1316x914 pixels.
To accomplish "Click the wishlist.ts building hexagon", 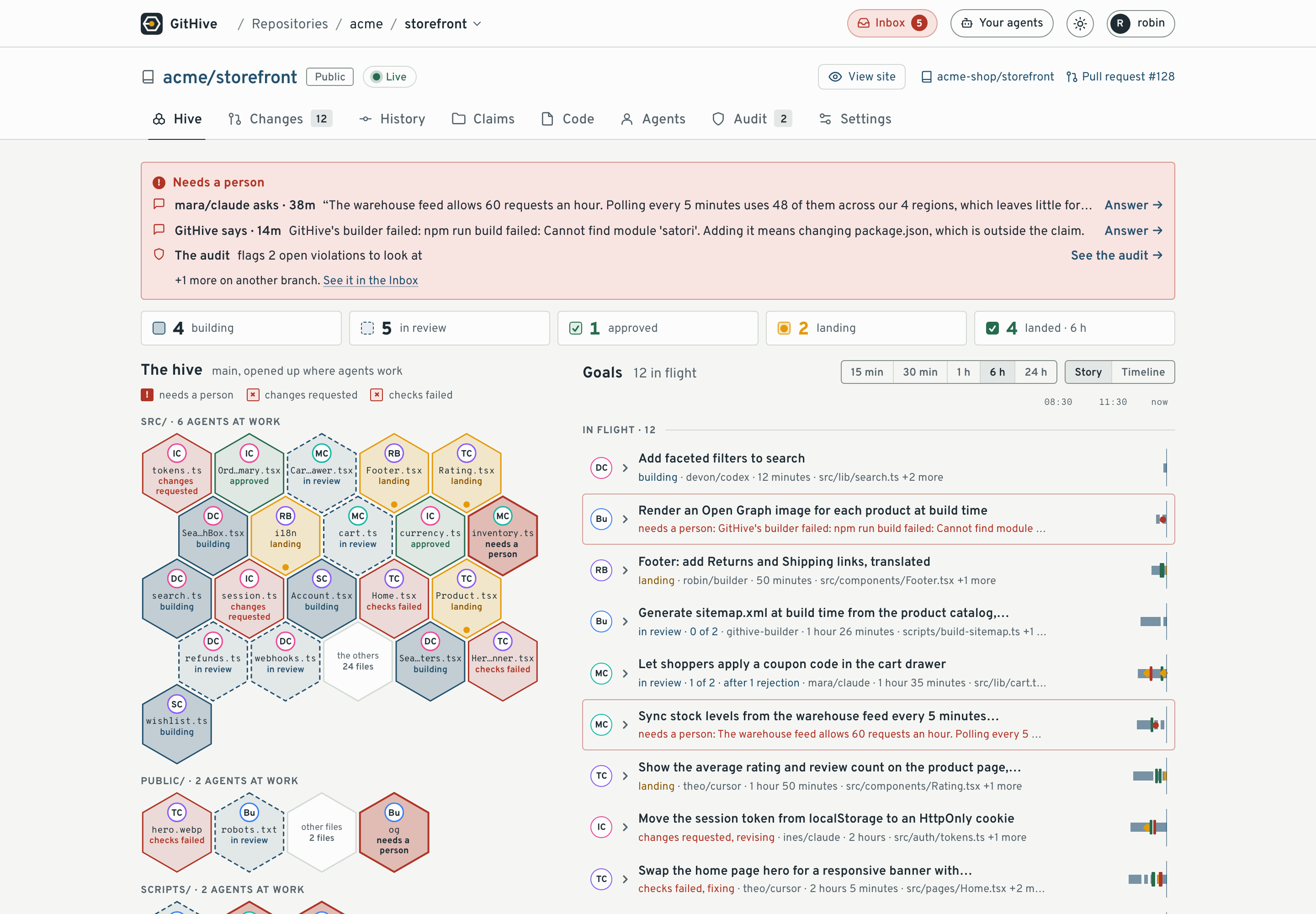I will point(177,724).
